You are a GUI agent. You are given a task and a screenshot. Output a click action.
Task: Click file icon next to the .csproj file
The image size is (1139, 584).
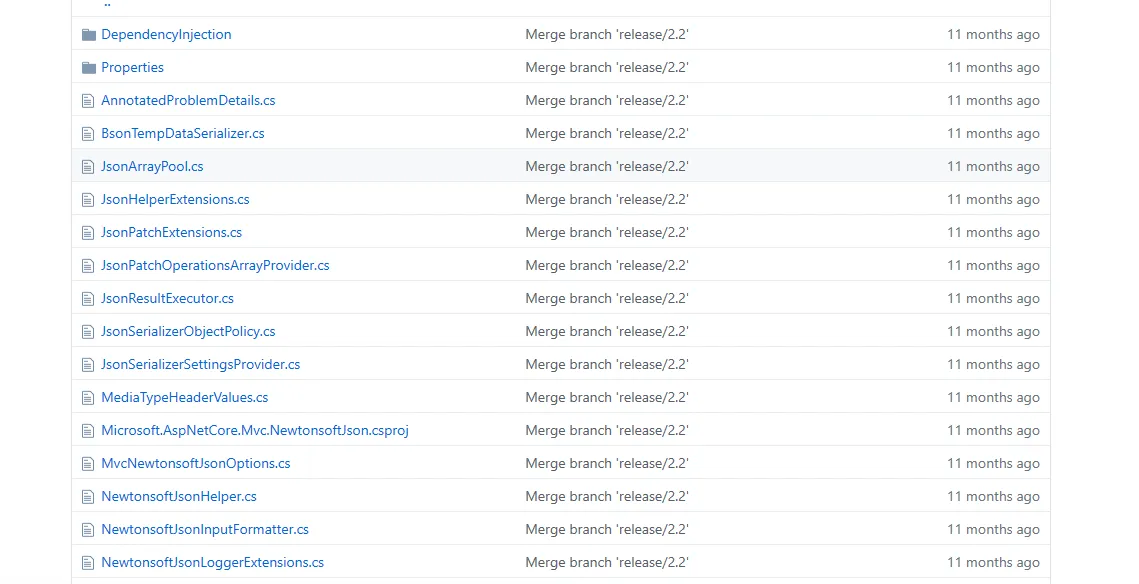pyautogui.click(x=88, y=431)
